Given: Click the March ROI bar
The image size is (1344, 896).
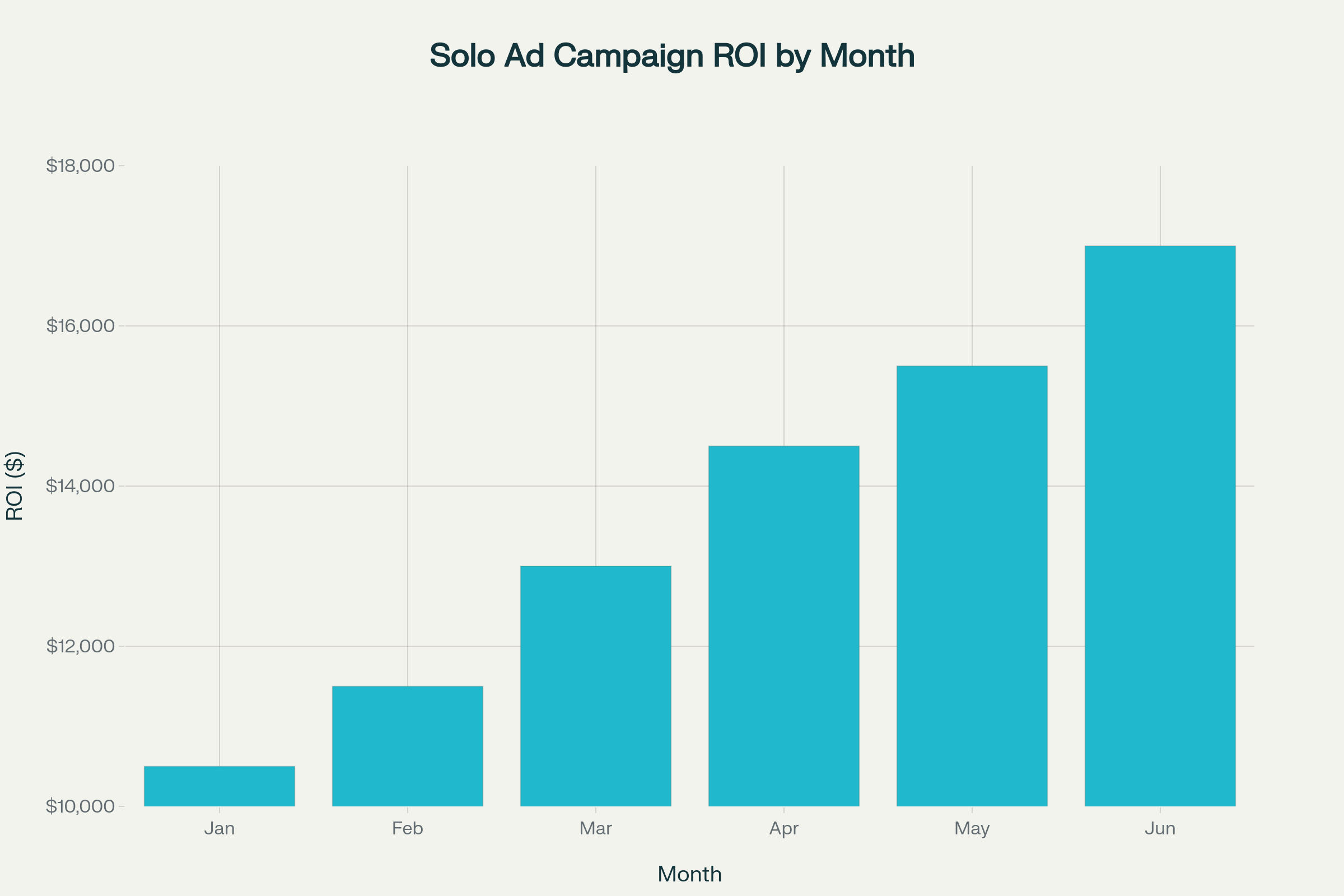Looking at the screenshot, I should click(595, 685).
